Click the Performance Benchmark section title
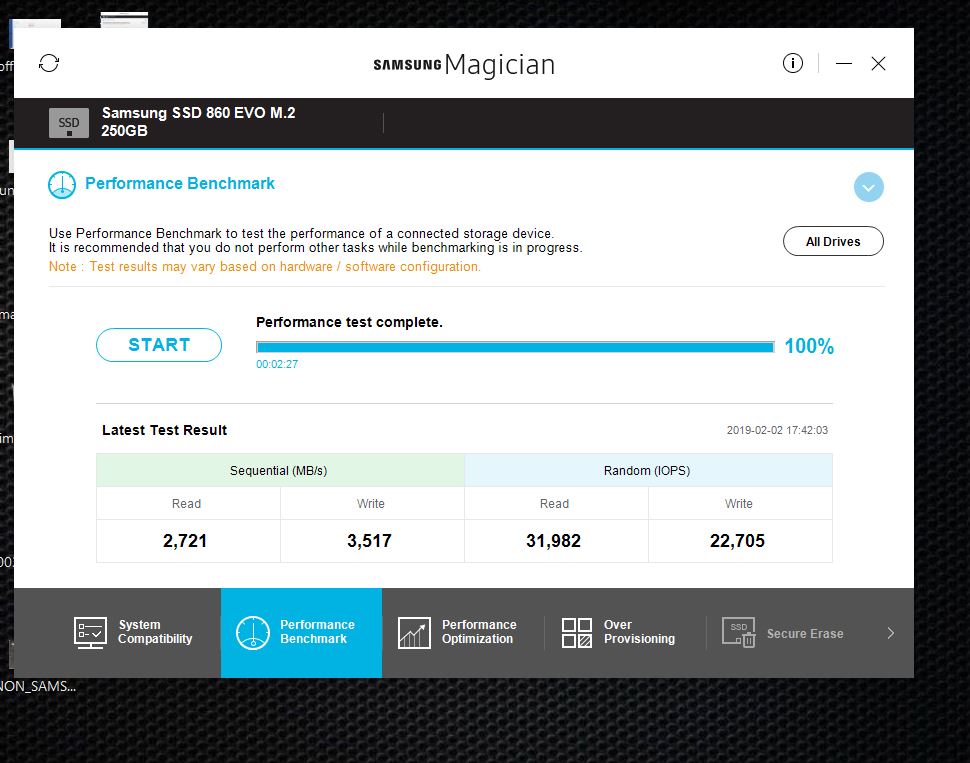Viewport: 970px width, 763px height. pos(180,184)
